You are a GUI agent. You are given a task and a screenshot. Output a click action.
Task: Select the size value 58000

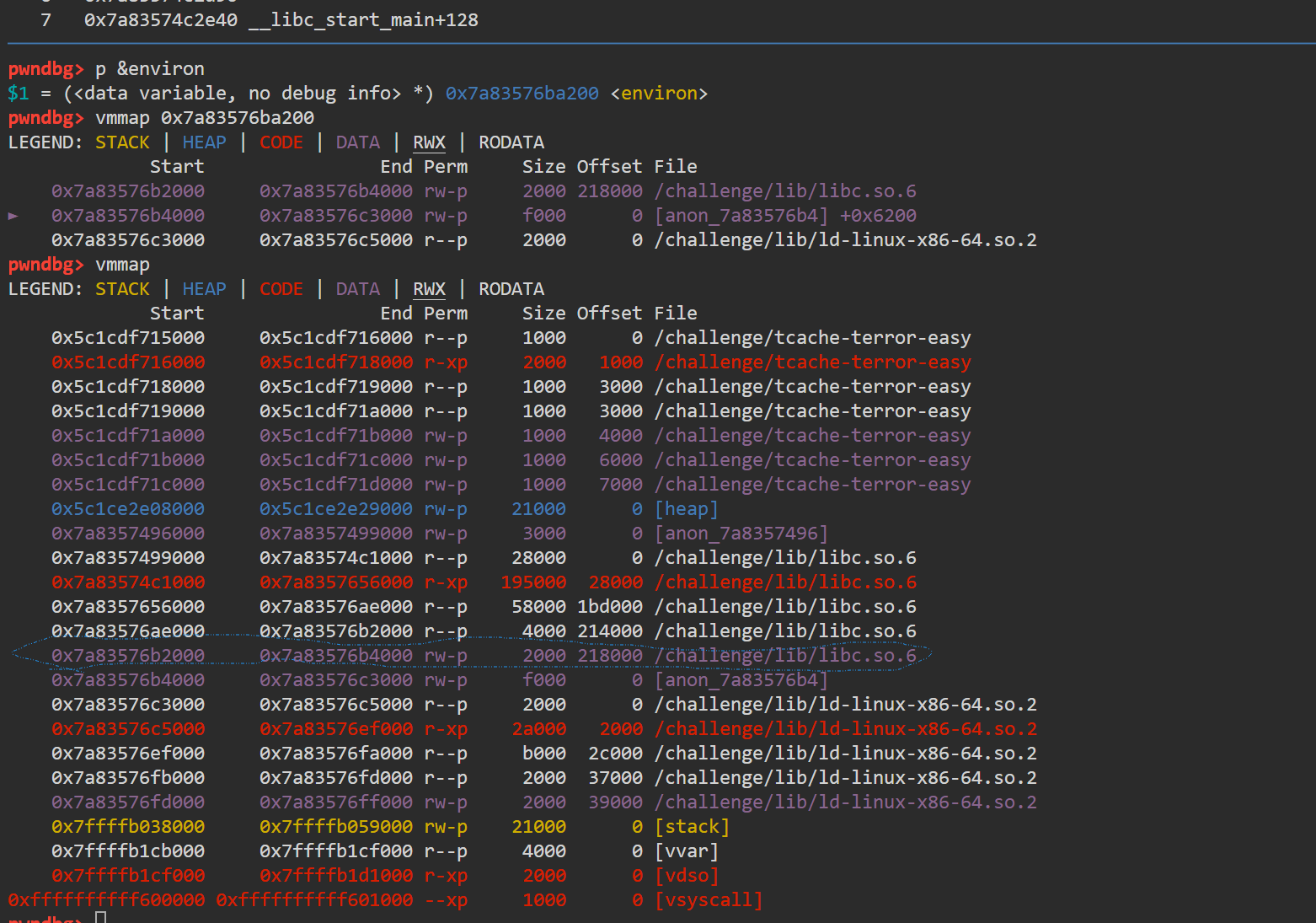click(539, 606)
